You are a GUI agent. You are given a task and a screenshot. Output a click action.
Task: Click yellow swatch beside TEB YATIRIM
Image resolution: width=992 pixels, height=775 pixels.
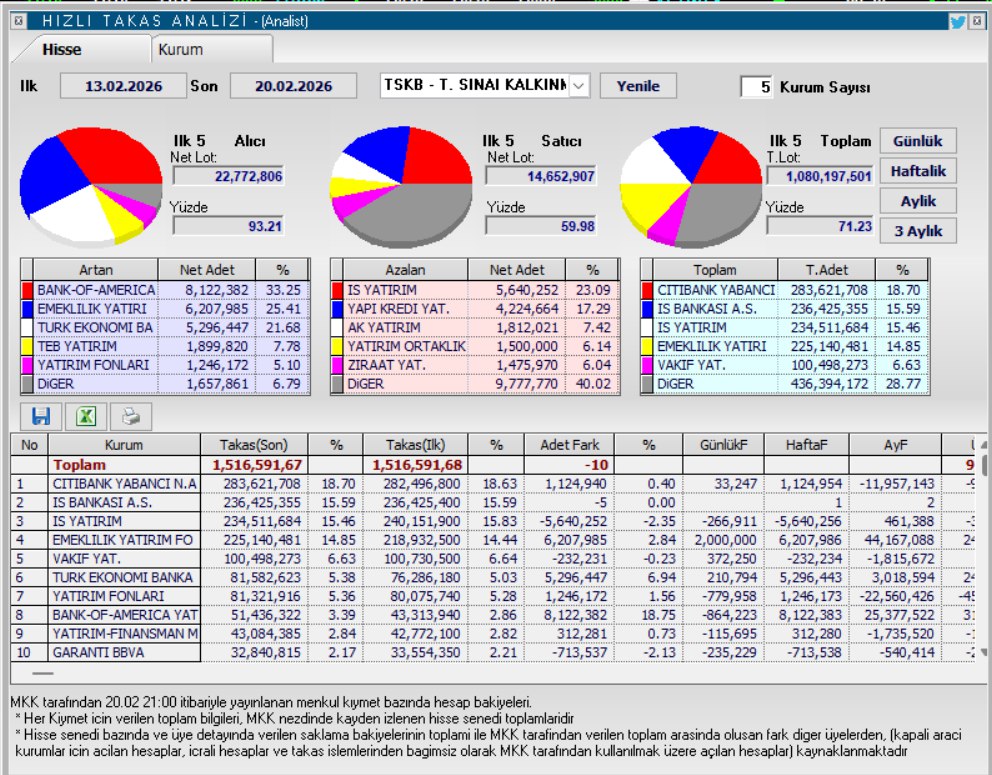27,346
